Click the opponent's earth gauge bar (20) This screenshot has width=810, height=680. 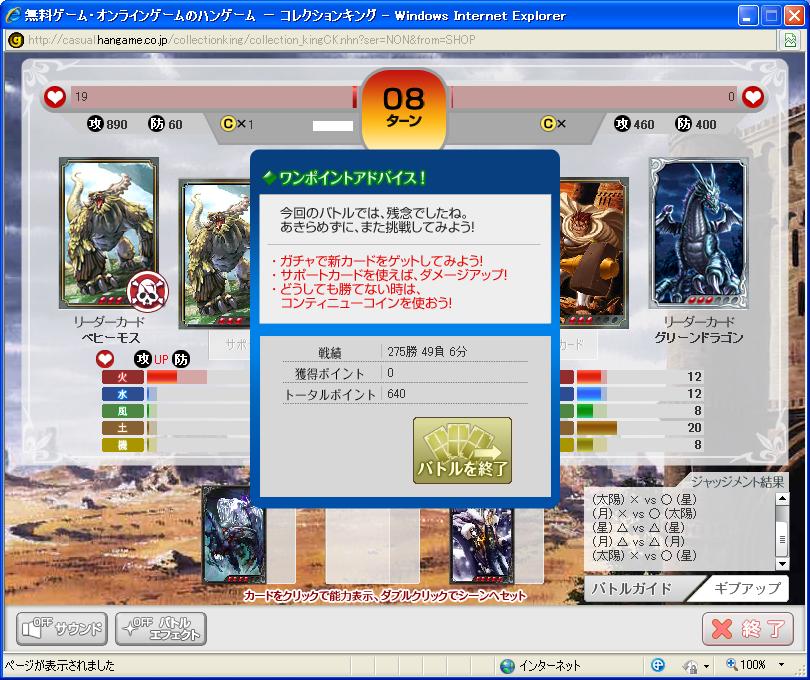tap(597, 428)
